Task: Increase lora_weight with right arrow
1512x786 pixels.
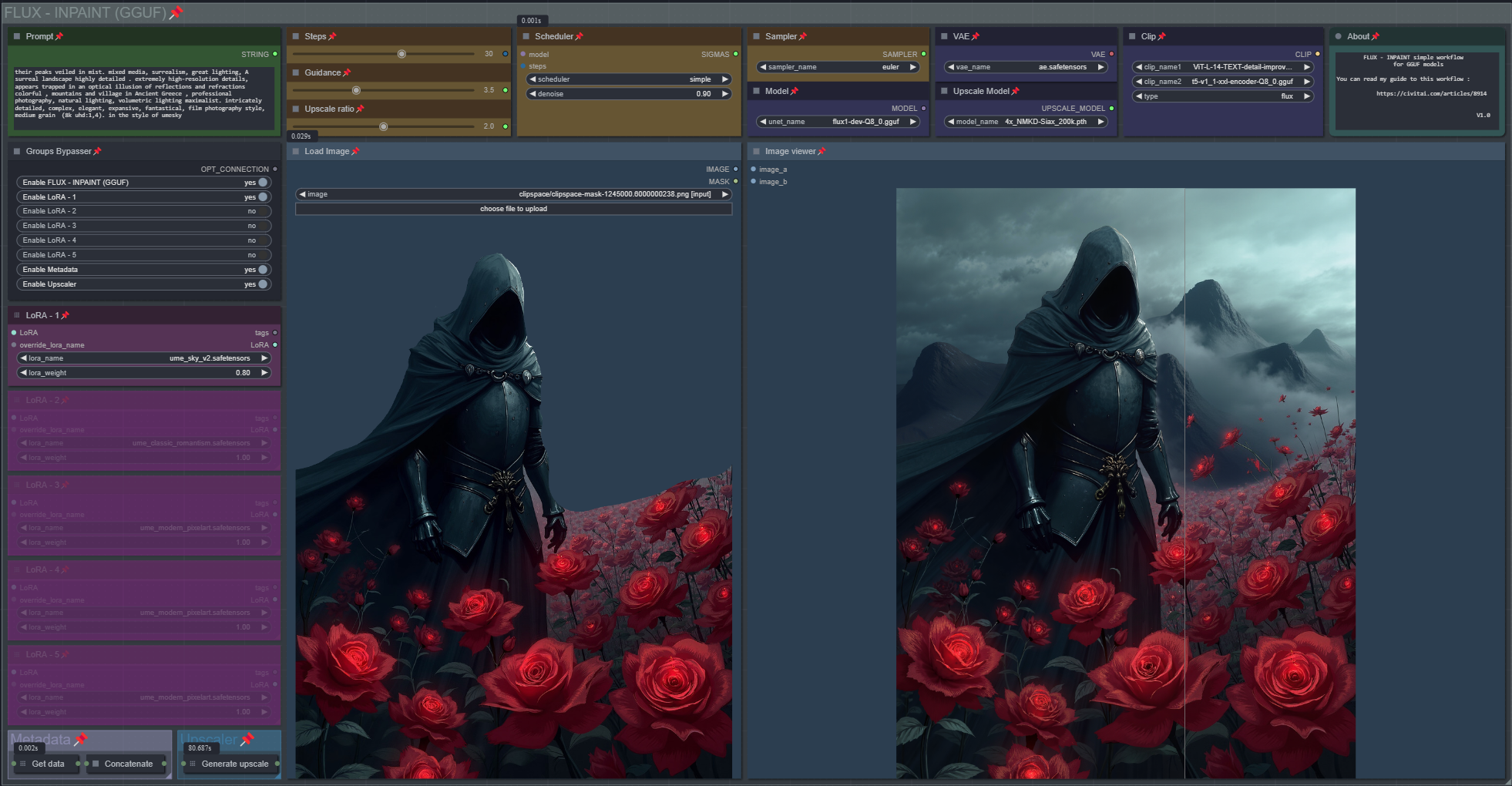Action: coord(264,373)
